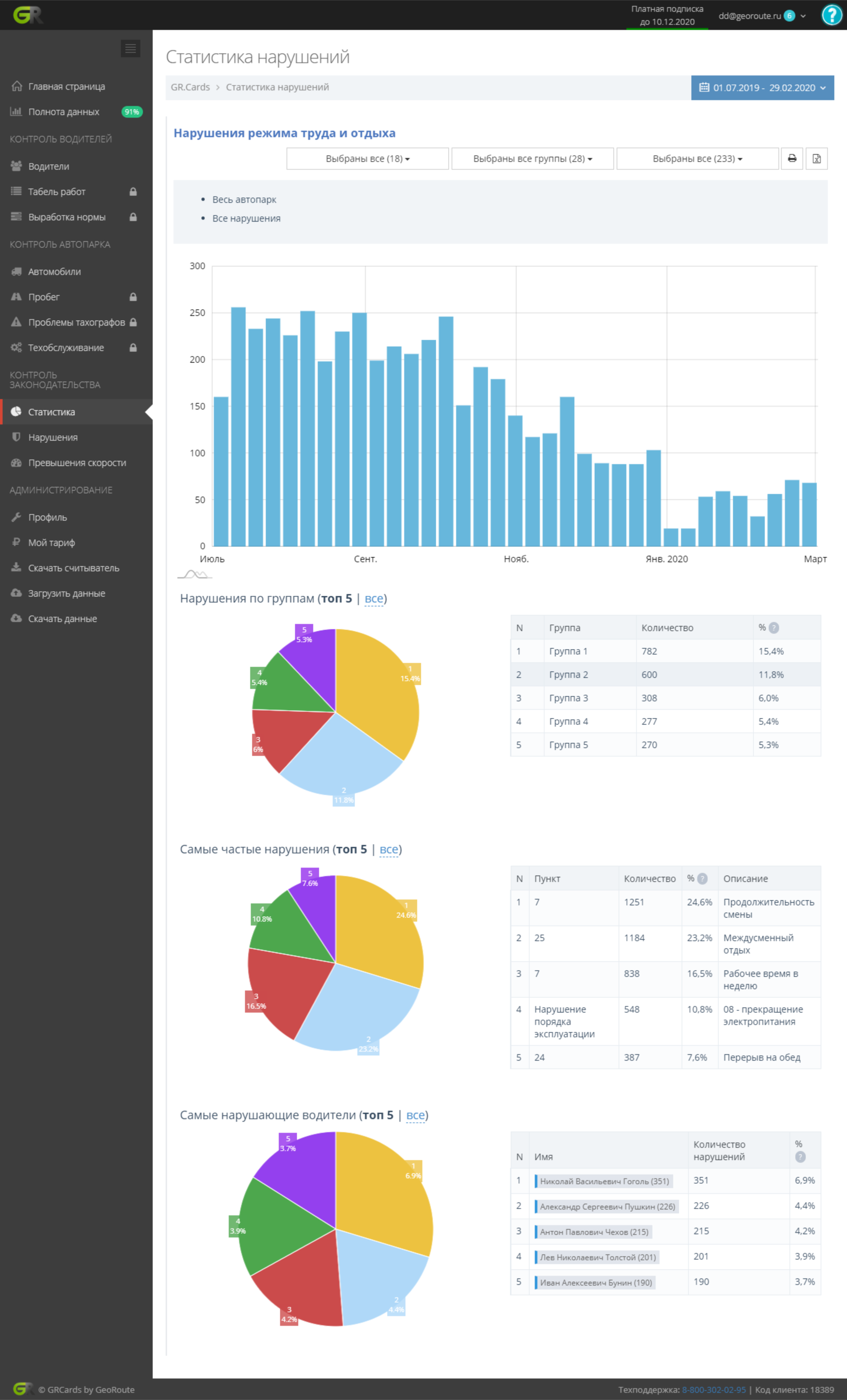Expand 'Выбраны все группы (28)' dropdown
The image size is (847, 1400).
pyautogui.click(x=532, y=159)
